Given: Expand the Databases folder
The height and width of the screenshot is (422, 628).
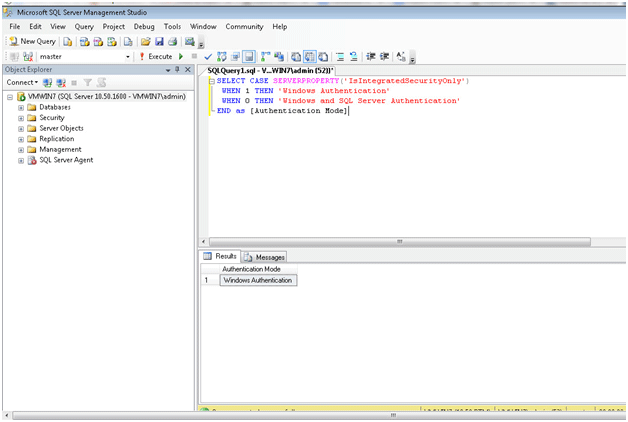Looking at the screenshot, I should click(21, 108).
